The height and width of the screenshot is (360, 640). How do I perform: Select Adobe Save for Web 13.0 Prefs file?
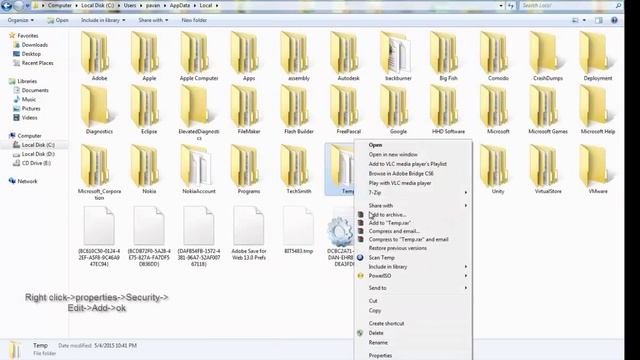point(249,233)
